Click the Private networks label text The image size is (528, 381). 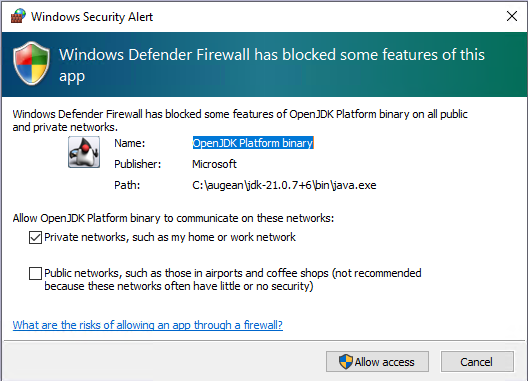[x=170, y=237]
